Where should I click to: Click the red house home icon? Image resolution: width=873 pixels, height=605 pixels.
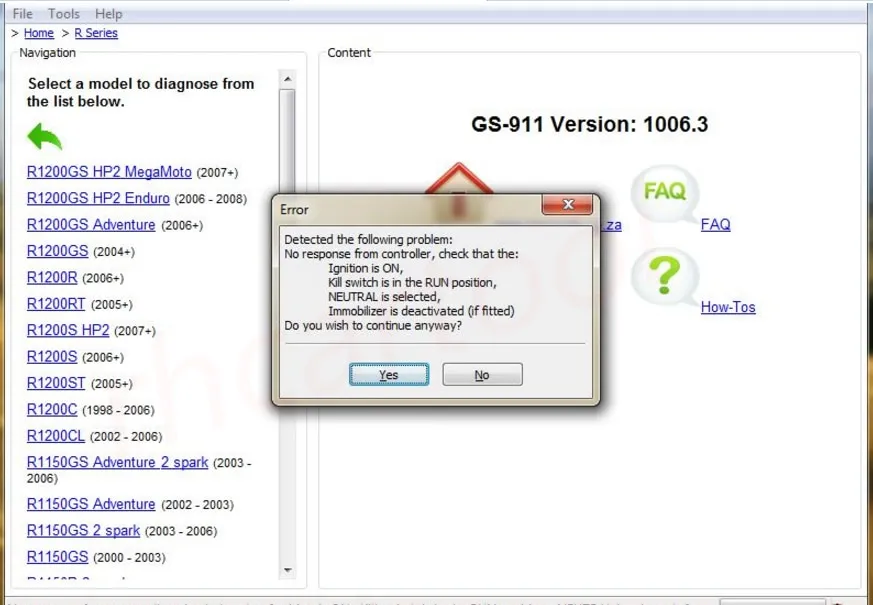[x=459, y=178]
